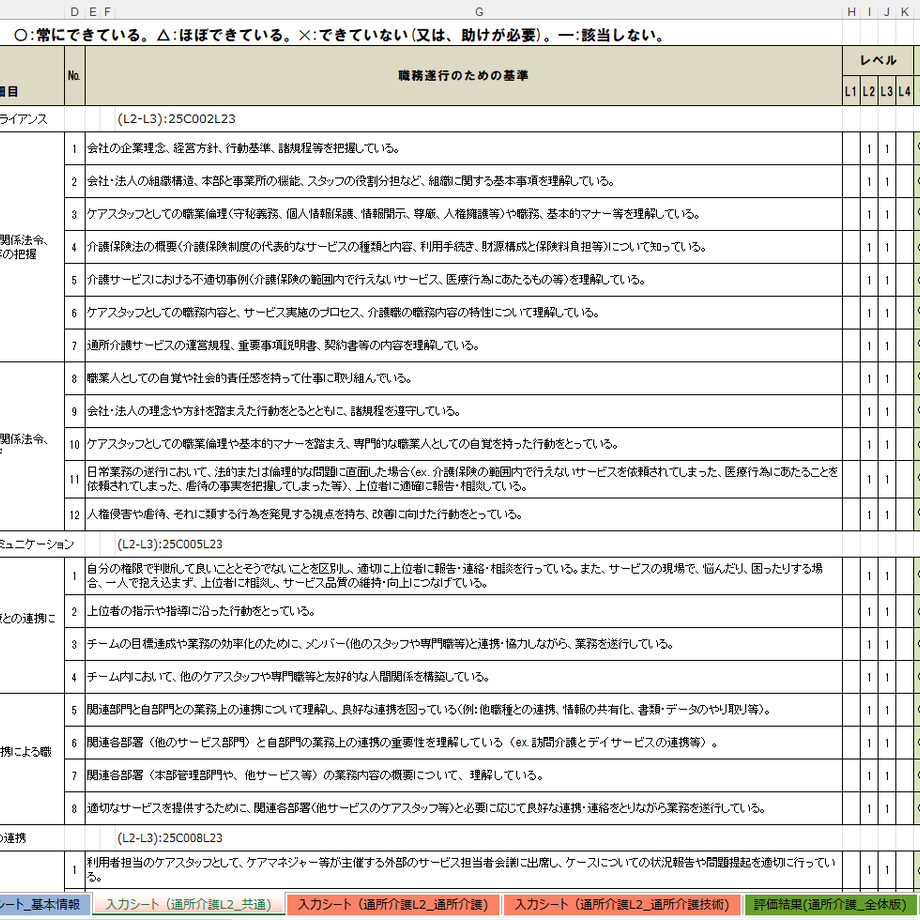Select cell with code (L2-L3):25C002L23
This screenshot has height=920, width=920.
click(177, 119)
